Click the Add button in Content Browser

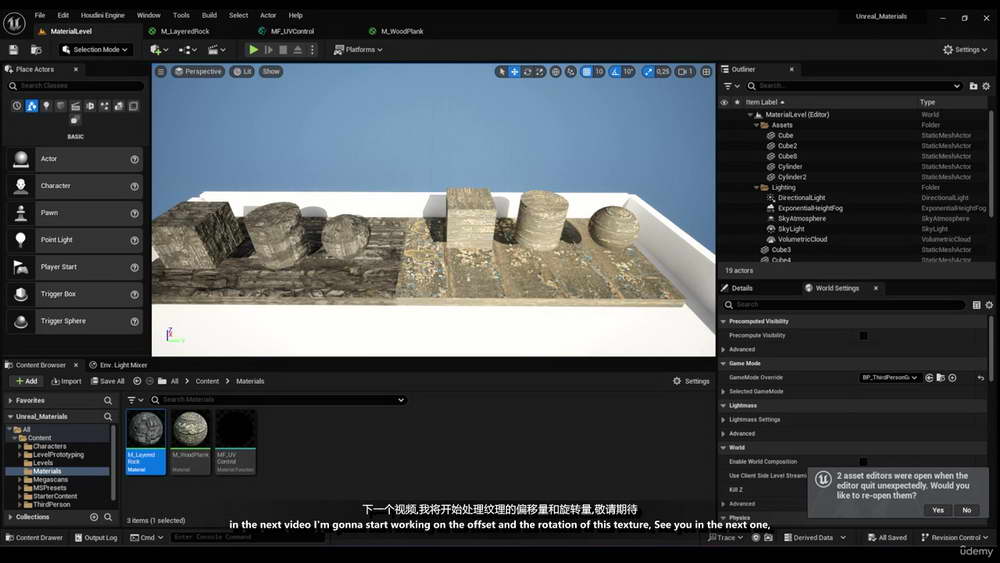pyautogui.click(x=27, y=381)
